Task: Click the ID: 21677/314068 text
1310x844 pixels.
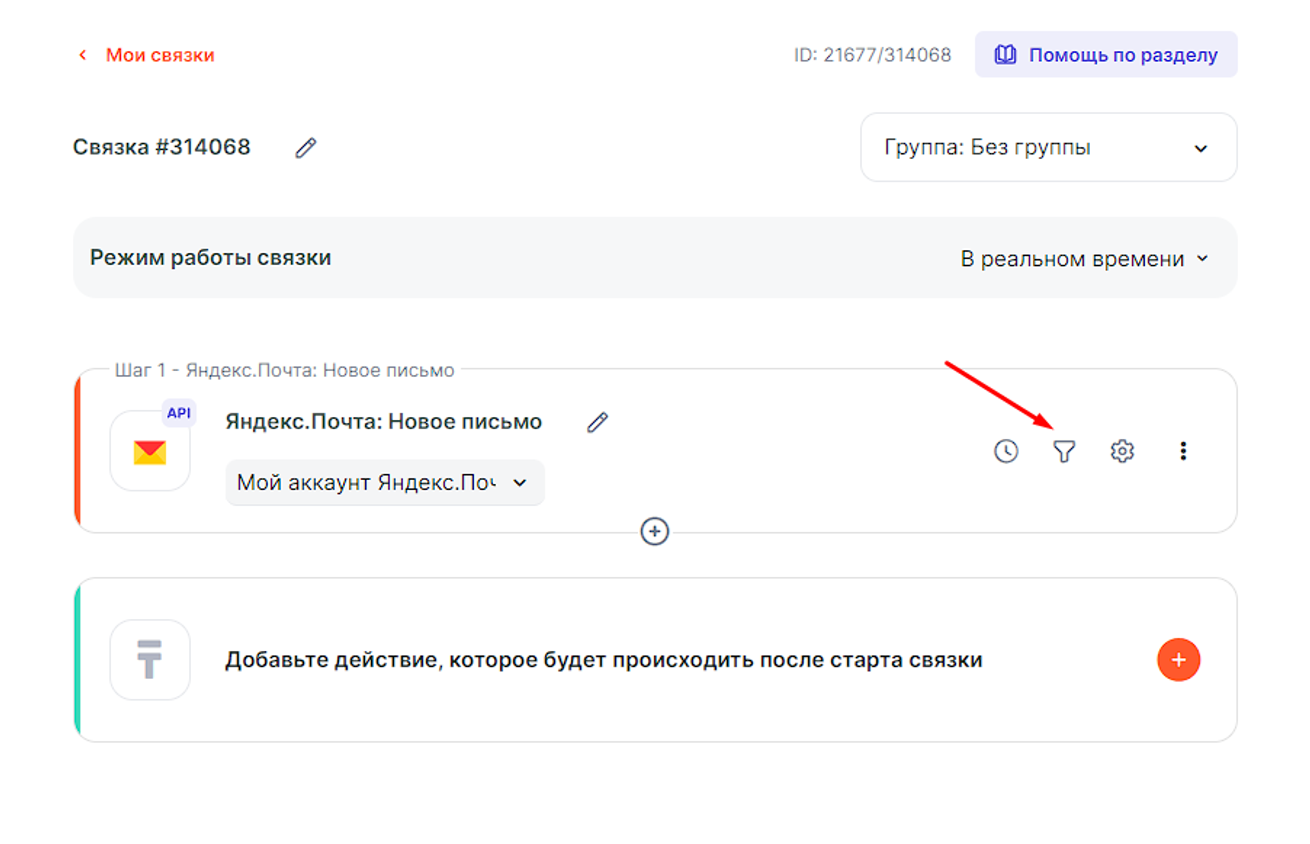Action: pyautogui.click(x=872, y=55)
